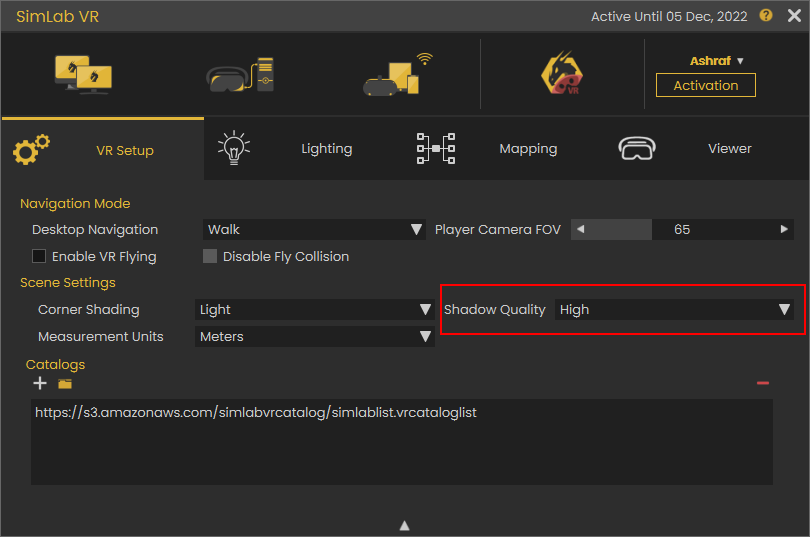Viewport: 810px width, 537px height.
Task: Switch to the Mapping tab
Action: point(487,149)
